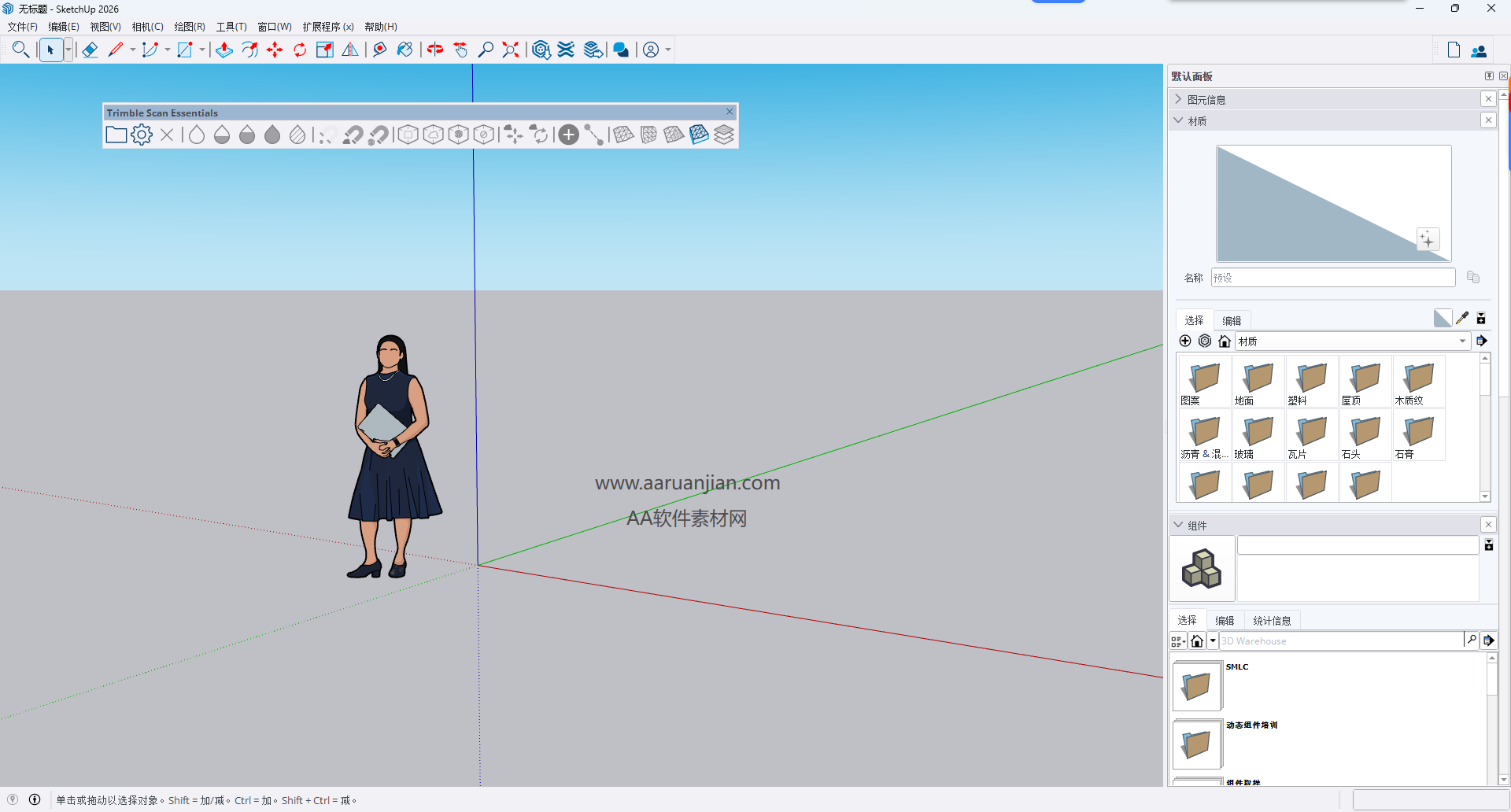Screen dimensions: 1511x812
Task: Expand the 图元信息 panel section
Action: [1178, 99]
